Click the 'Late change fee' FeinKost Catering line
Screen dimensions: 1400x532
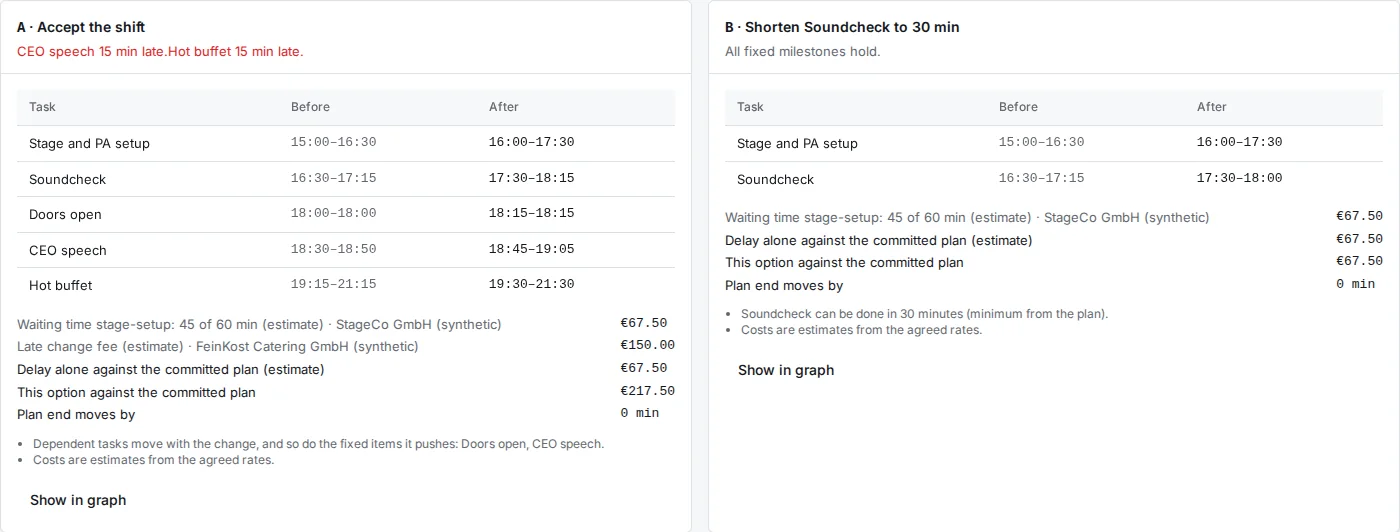coord(218,347)
